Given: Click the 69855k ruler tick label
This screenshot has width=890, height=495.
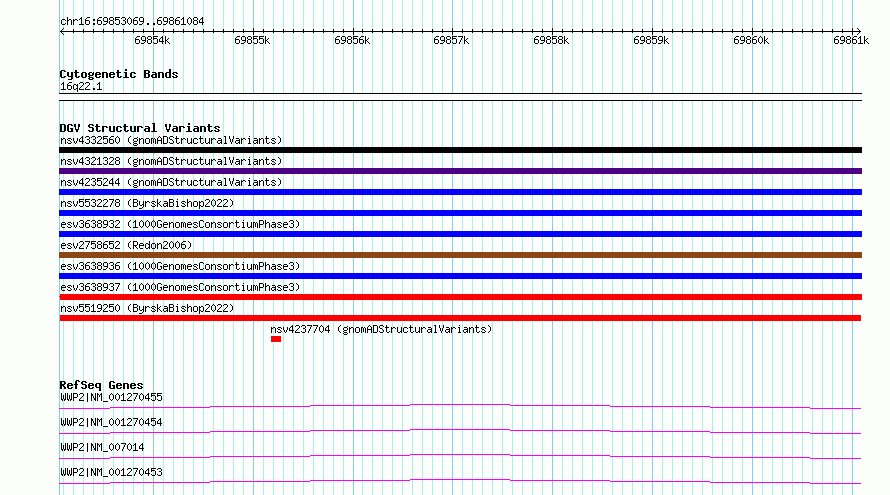Looking at the screenshot, I should click(252, 40).
